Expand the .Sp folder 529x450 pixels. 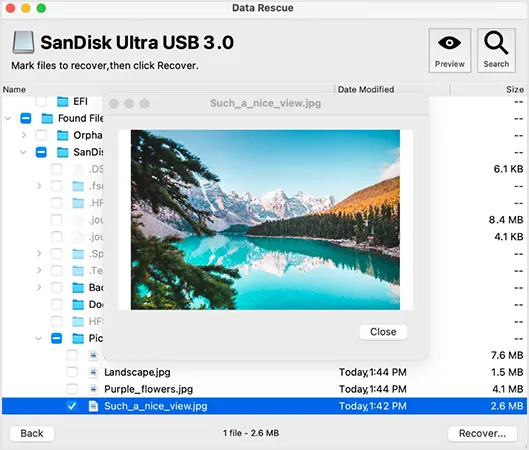click(39, 254)
